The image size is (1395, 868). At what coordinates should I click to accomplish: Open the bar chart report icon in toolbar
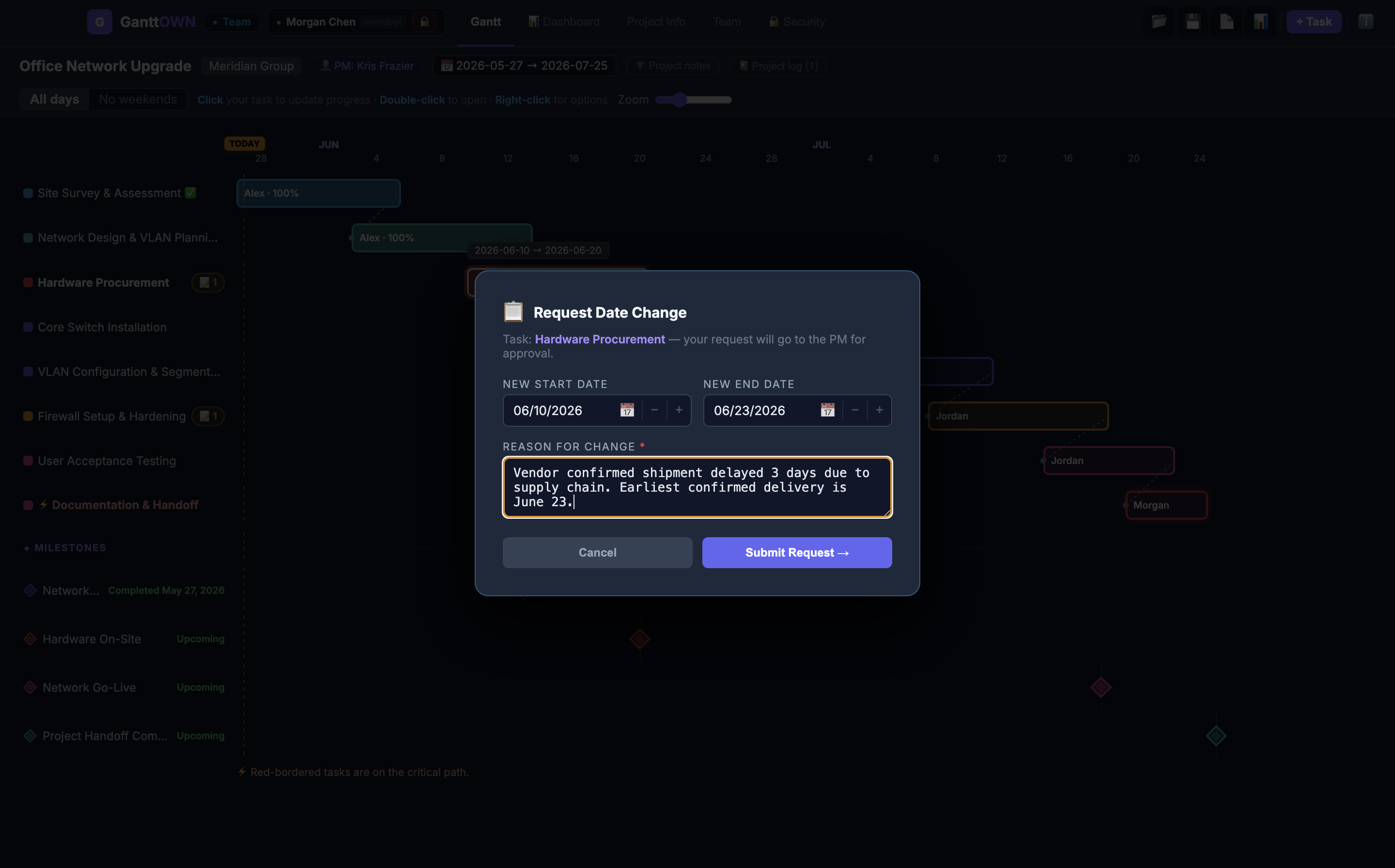coord(1261,22)
